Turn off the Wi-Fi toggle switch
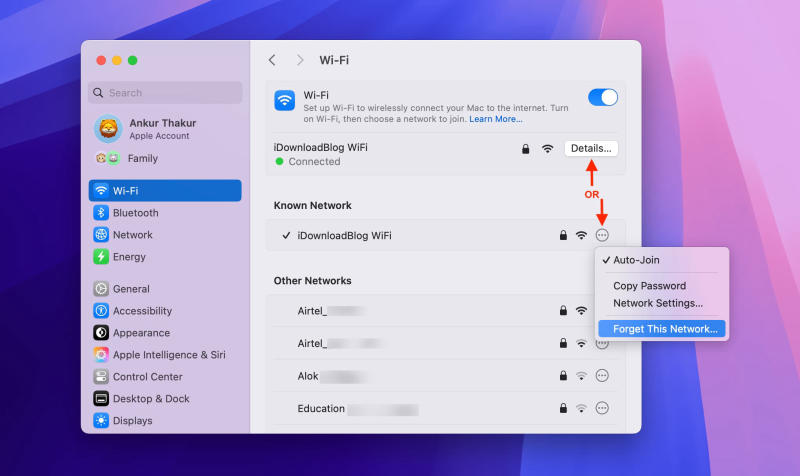800x476 pixels. coord(602,97)
